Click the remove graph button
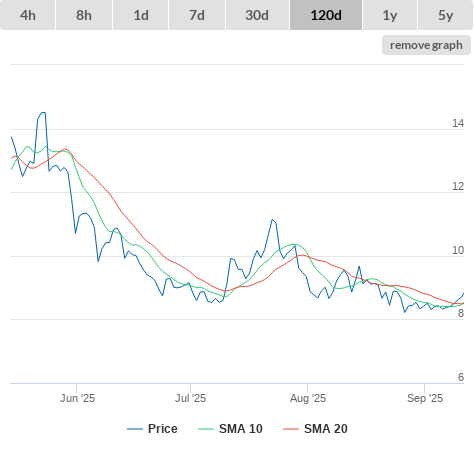 tap(426, 45)
